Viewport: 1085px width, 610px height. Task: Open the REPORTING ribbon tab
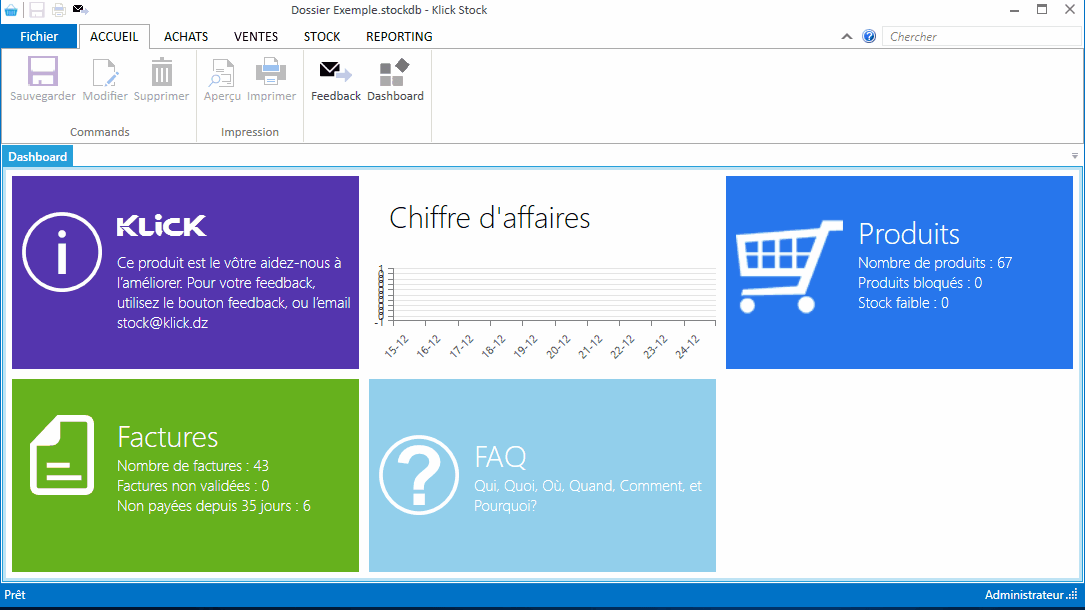coord(399,37)
